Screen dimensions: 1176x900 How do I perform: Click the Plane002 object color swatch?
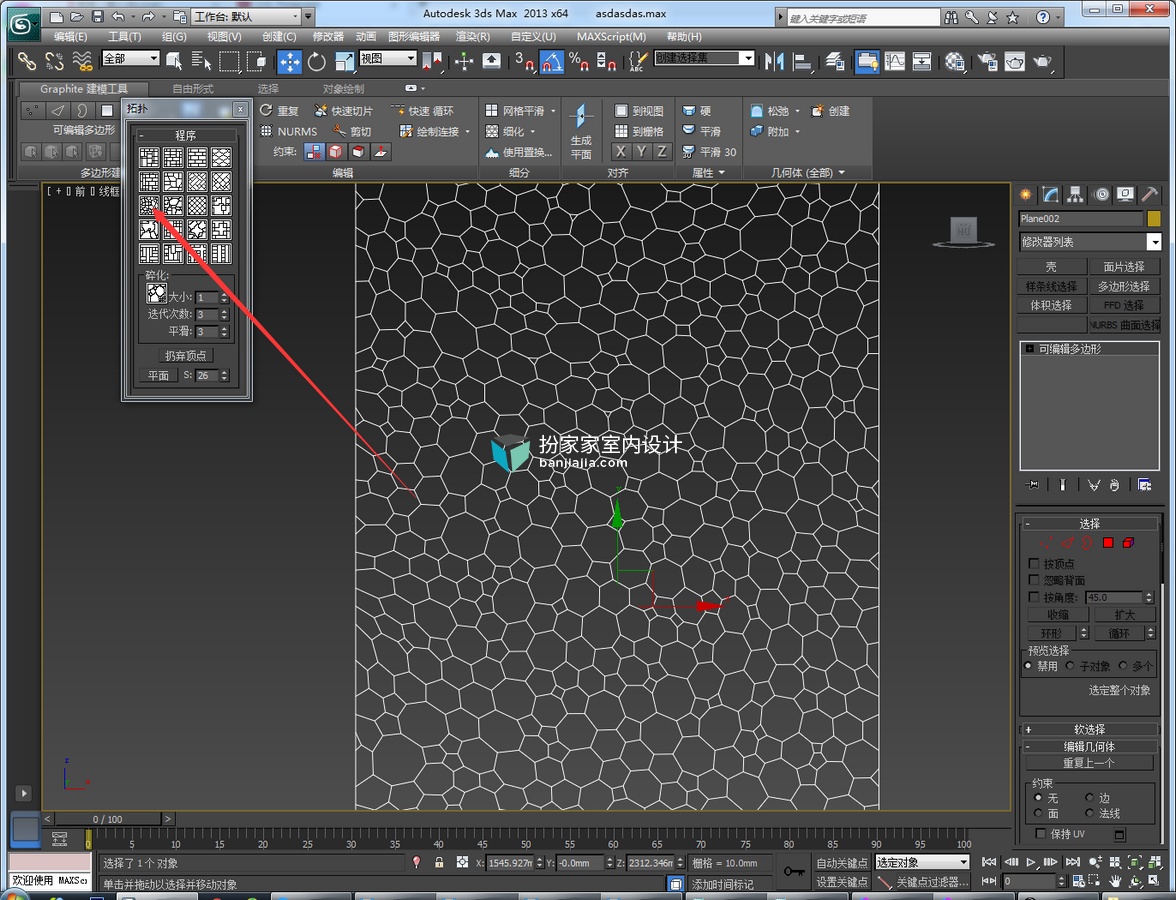[x=1154, y=218]
